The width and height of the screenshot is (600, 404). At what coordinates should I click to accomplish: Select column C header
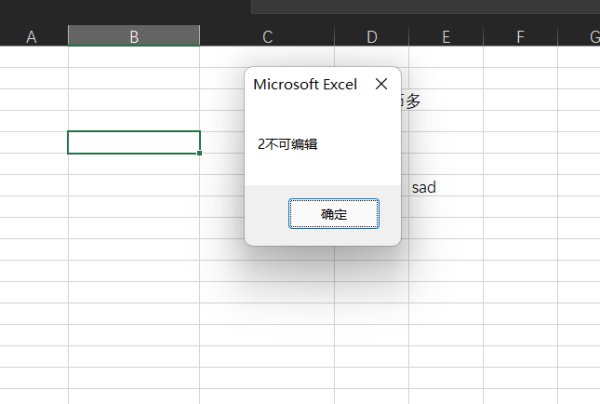[x=267, y=37]
